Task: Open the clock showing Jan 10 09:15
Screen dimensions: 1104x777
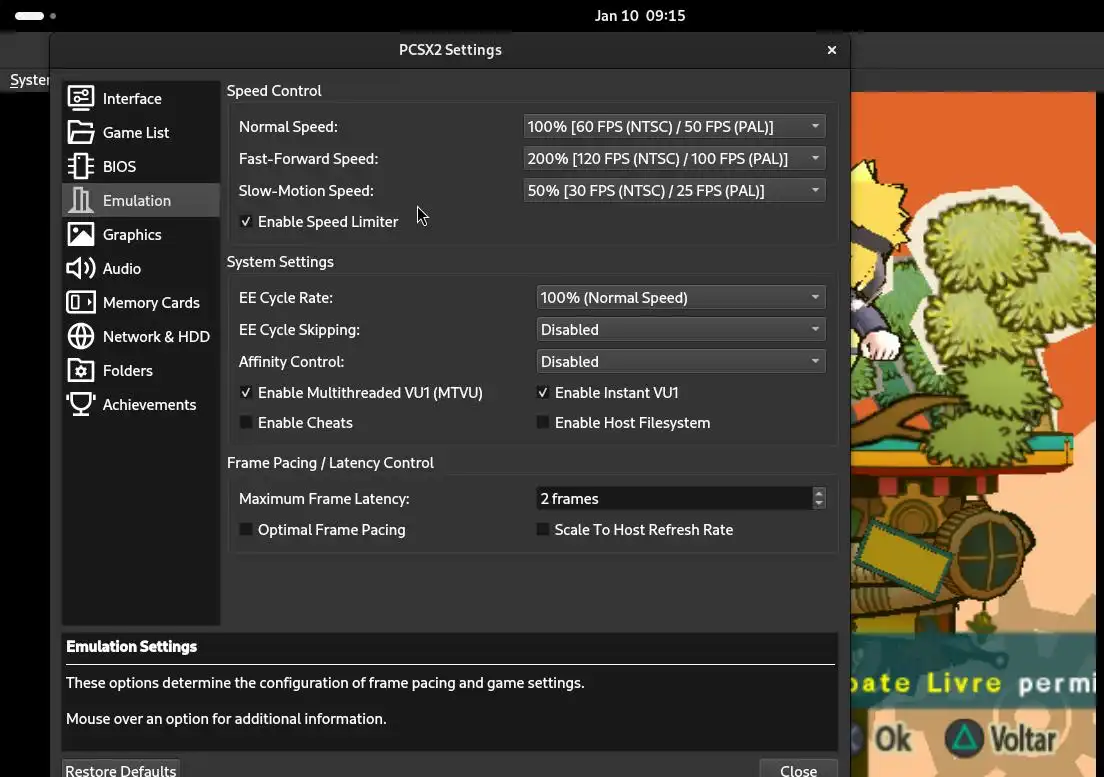Action: [639, 15]
